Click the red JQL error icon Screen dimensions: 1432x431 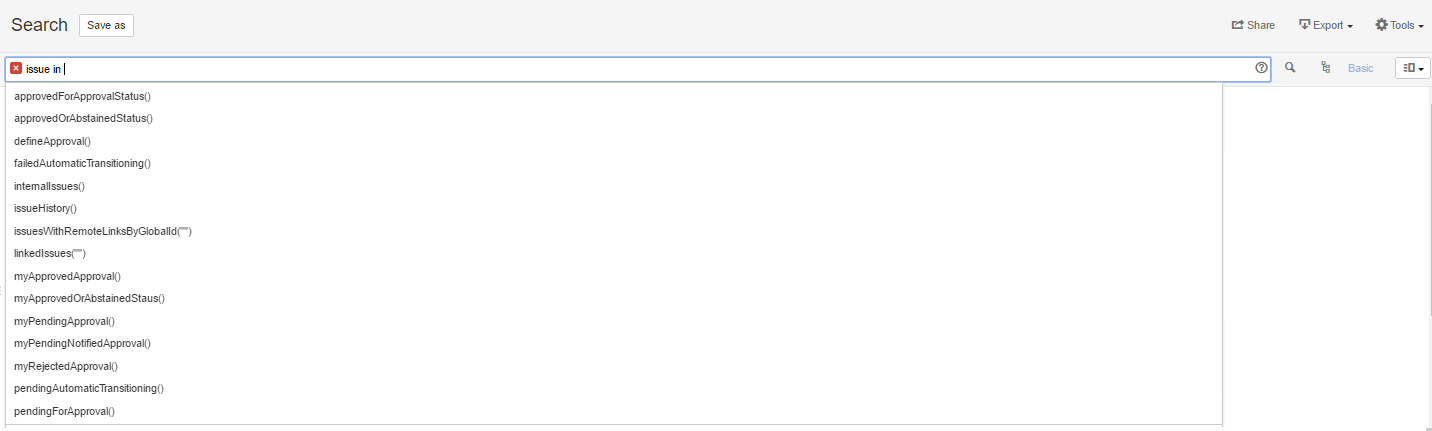point(16,68)
